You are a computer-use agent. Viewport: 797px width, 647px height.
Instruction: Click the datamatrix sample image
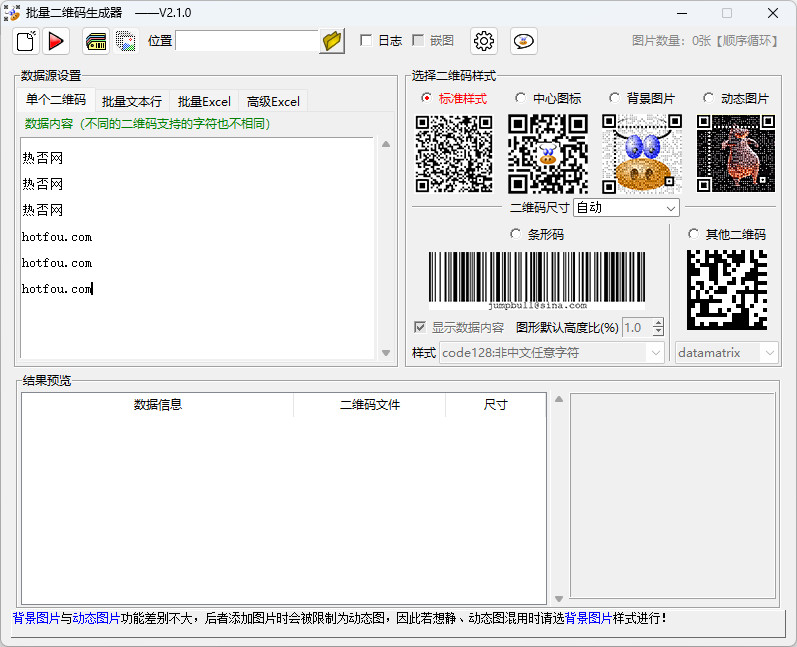pos(727,290)
